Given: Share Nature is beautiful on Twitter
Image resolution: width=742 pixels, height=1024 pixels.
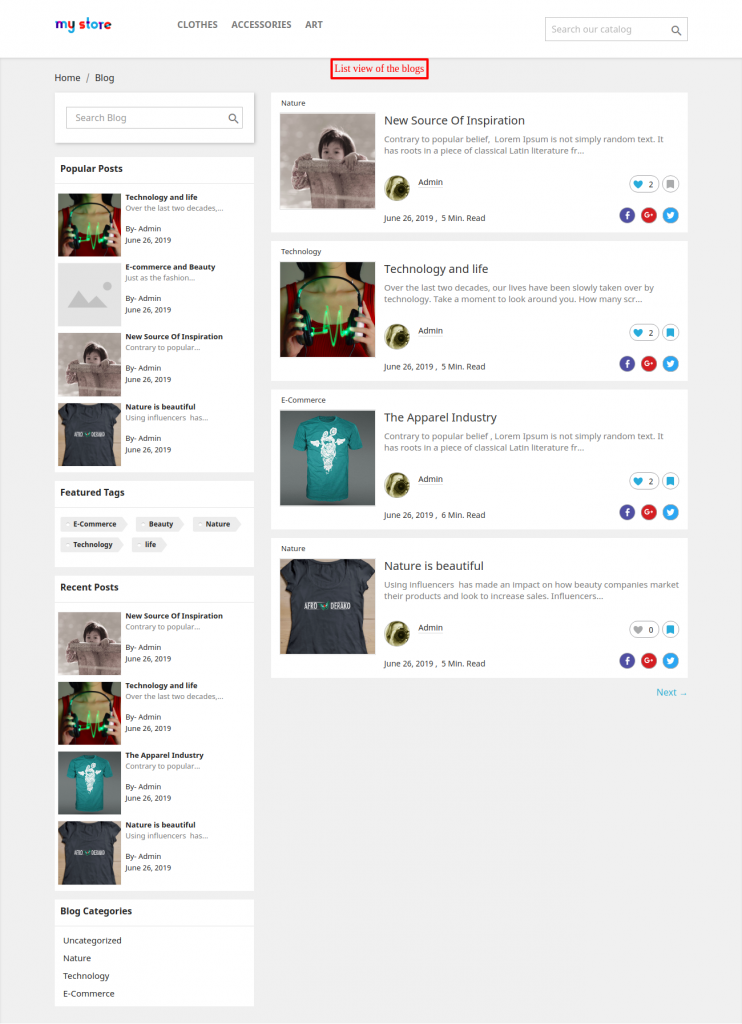Looking at the screenshot, I should click(x=670, y=661).
